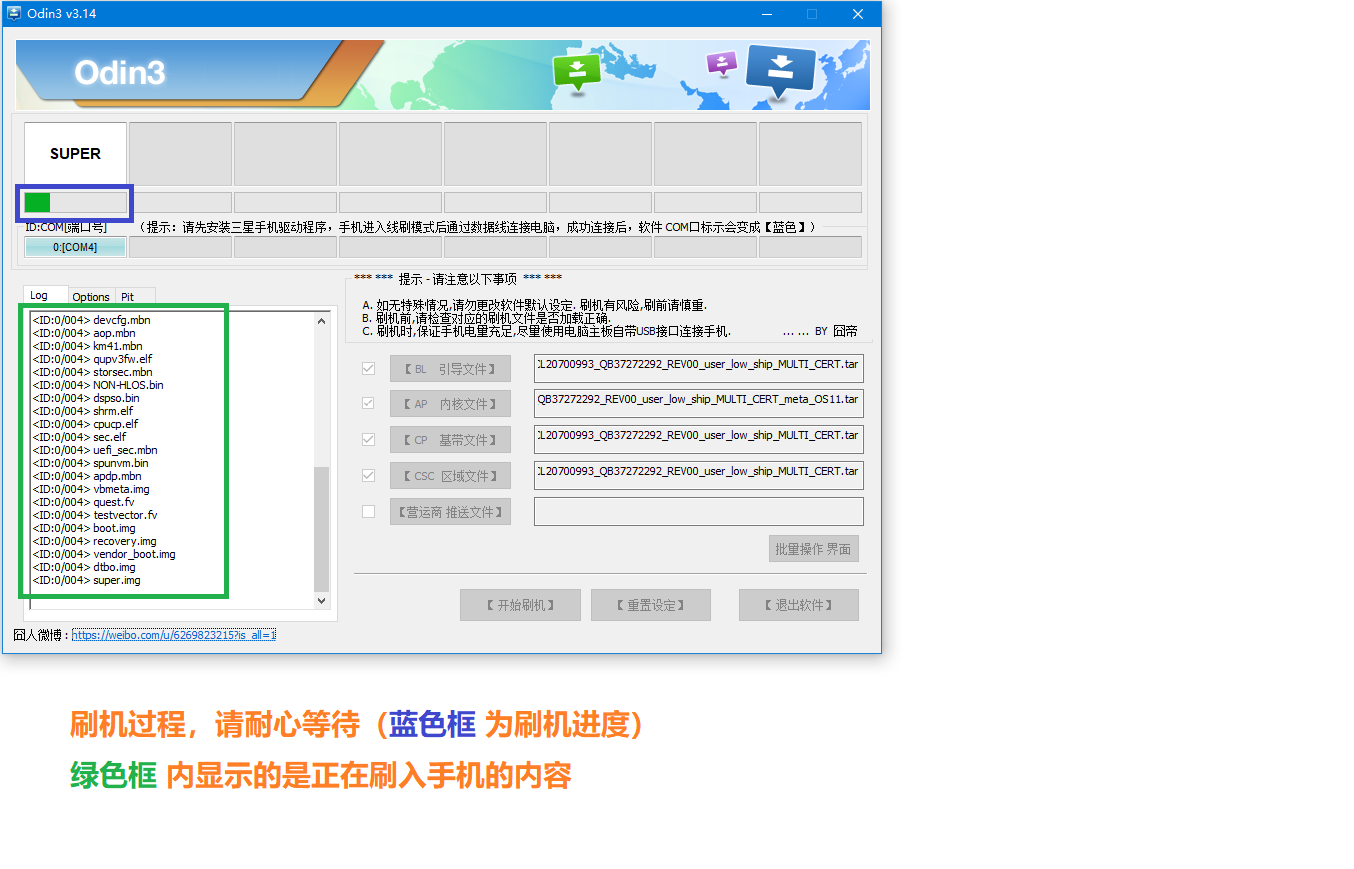This screenshot has width=1354, height=869.
Task: Select the uefi_sec.mbn log line
Action: coord(95,450)
